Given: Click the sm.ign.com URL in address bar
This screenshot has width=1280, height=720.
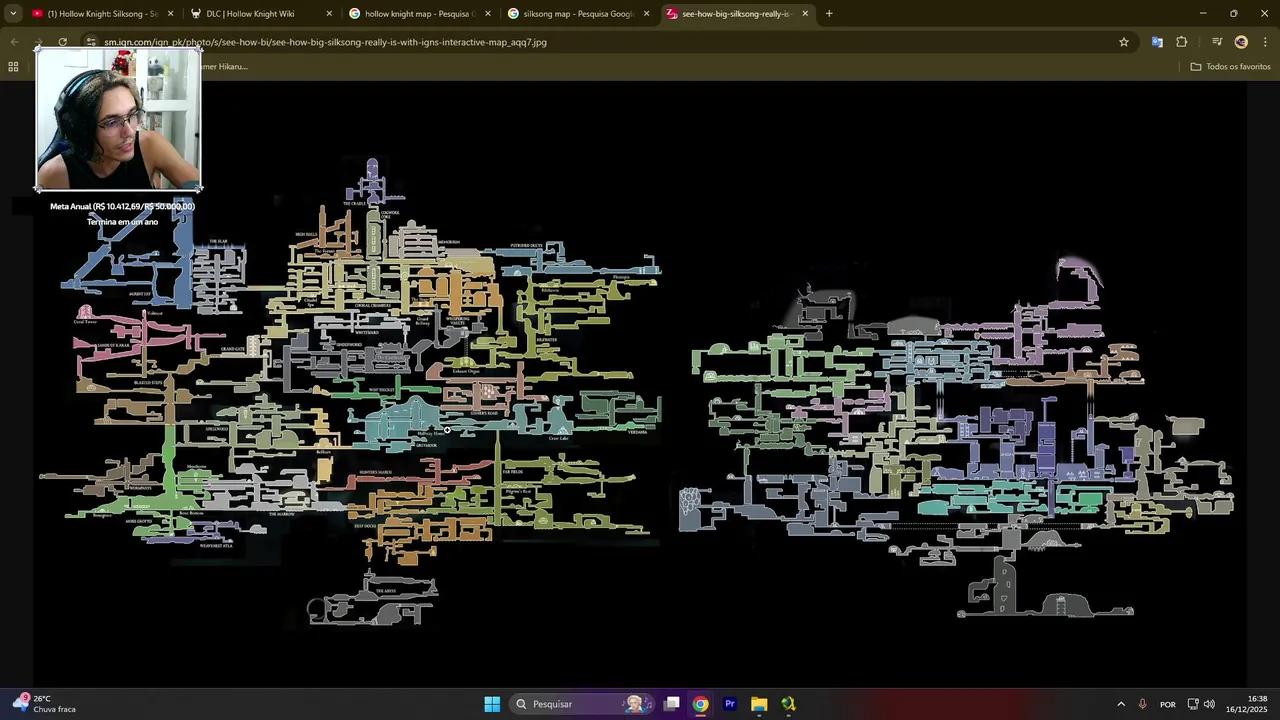Looking at the screenshot, I should [325, 42].
